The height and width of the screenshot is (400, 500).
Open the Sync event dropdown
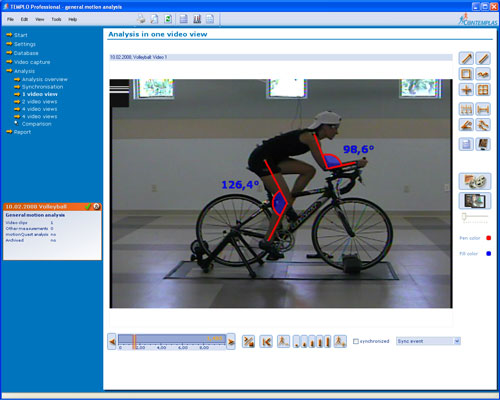(x=457, y=341)
